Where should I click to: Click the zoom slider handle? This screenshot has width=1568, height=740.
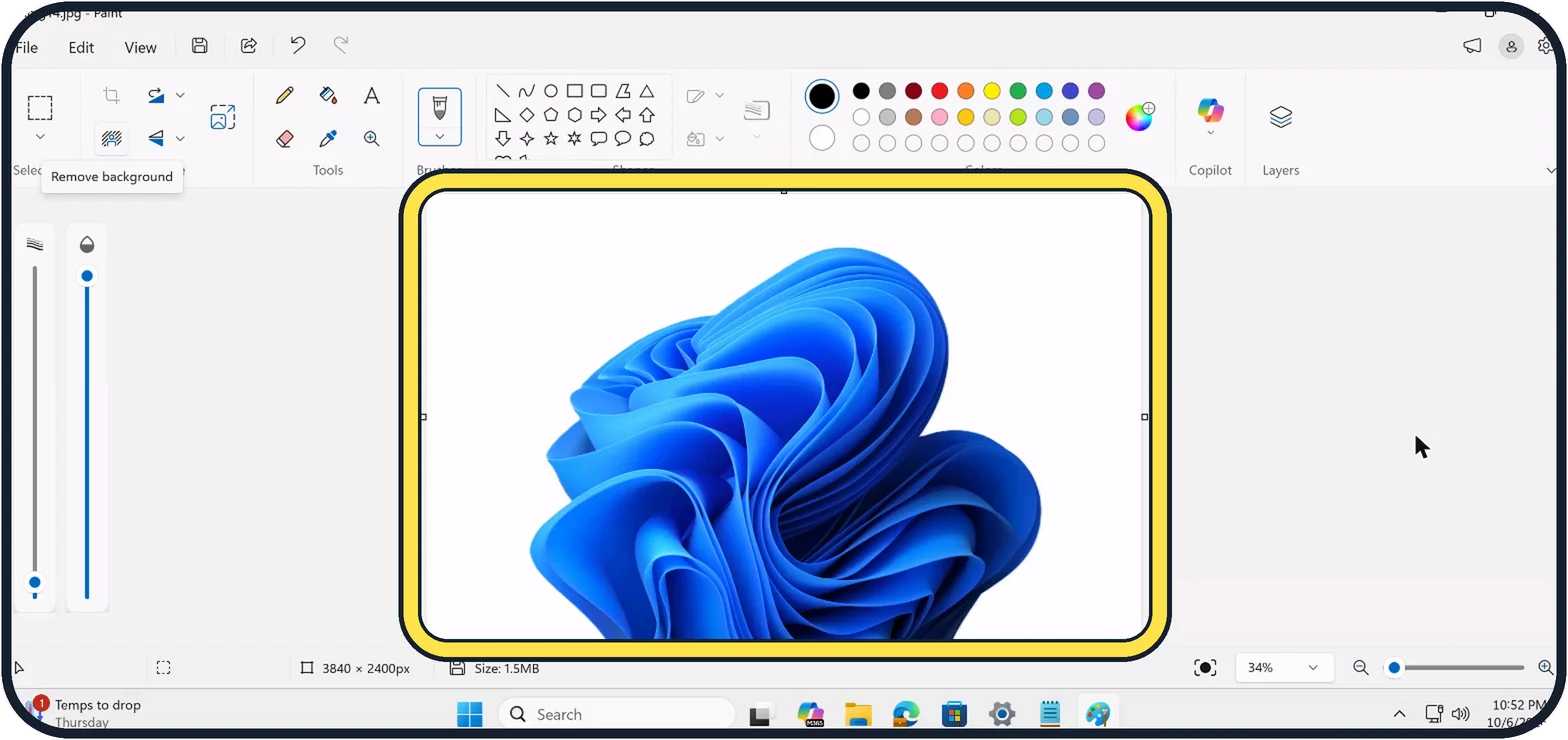1394,667
